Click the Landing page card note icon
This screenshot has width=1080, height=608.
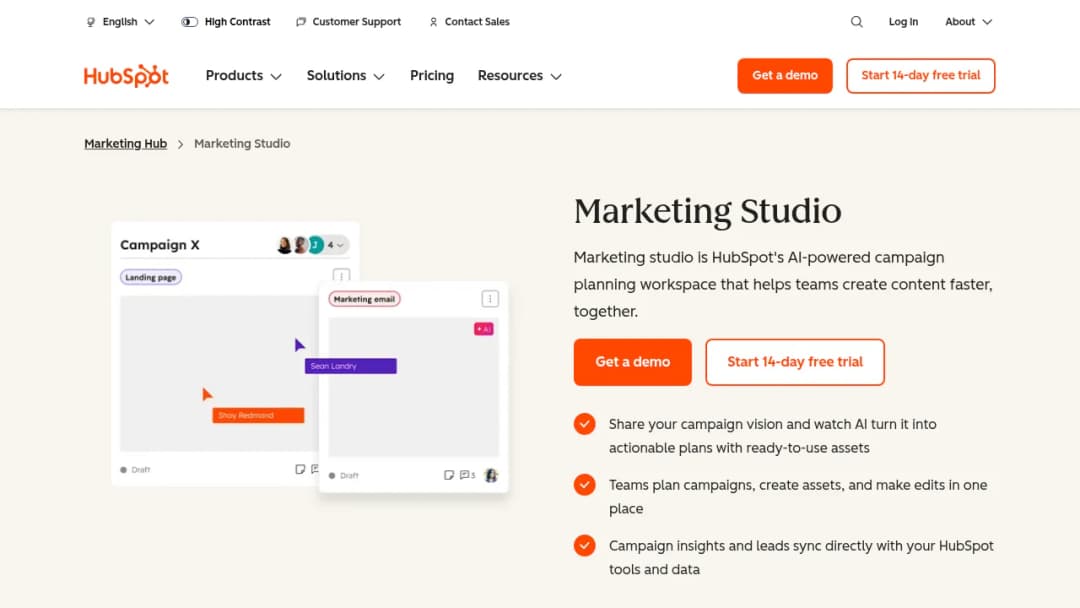pyautogui.click(x=300, y=469)
